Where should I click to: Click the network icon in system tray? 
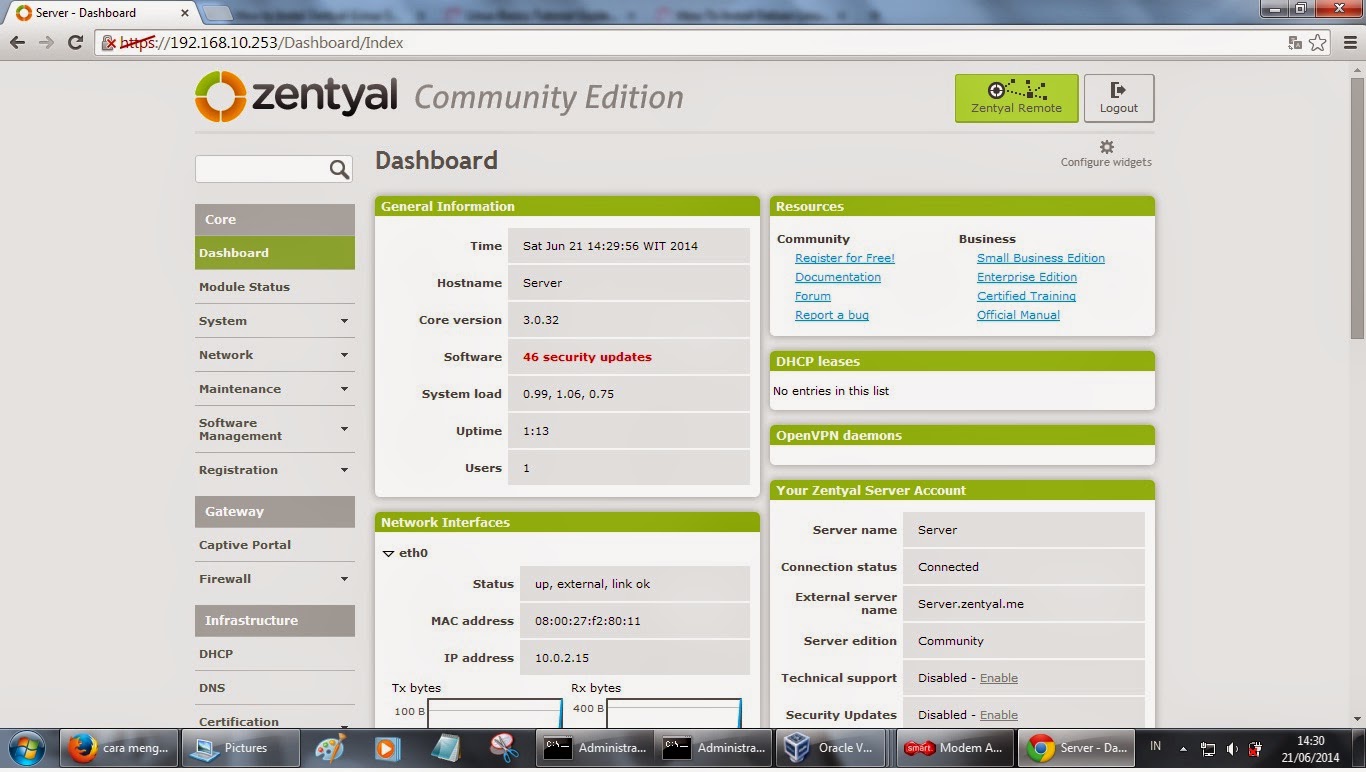1208,749
